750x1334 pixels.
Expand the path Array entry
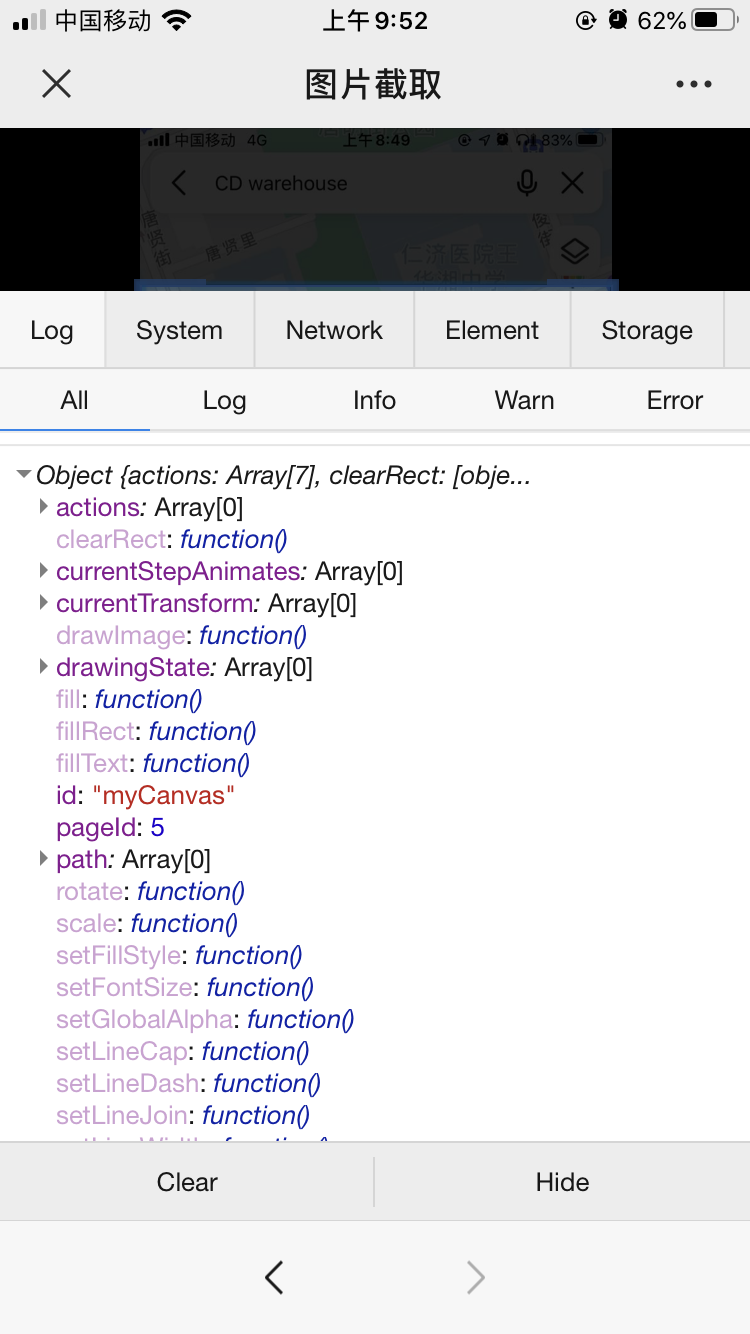tap(42, 860)
